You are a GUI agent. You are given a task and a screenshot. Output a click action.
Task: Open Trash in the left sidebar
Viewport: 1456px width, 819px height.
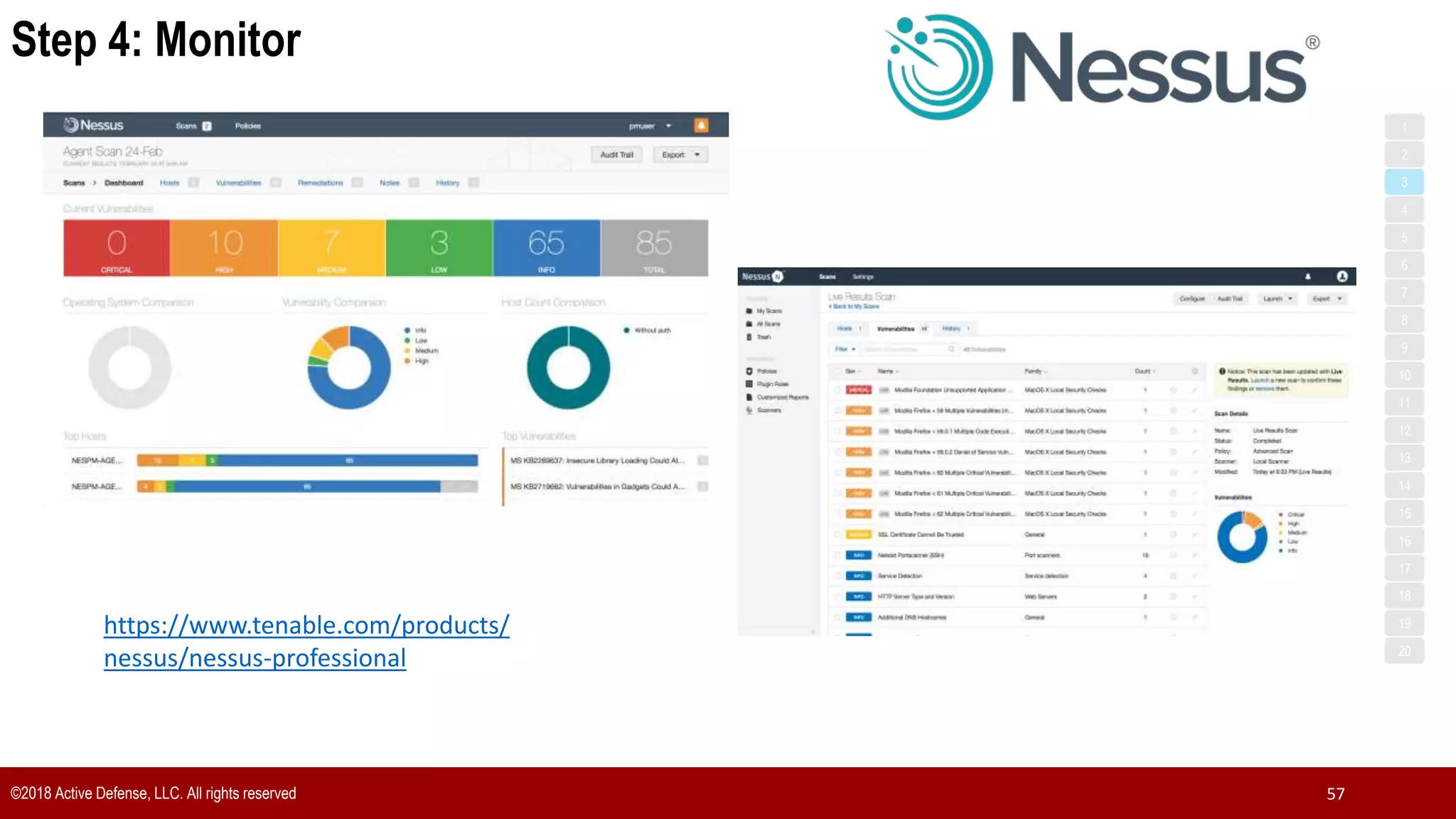(x=763, y=337)
